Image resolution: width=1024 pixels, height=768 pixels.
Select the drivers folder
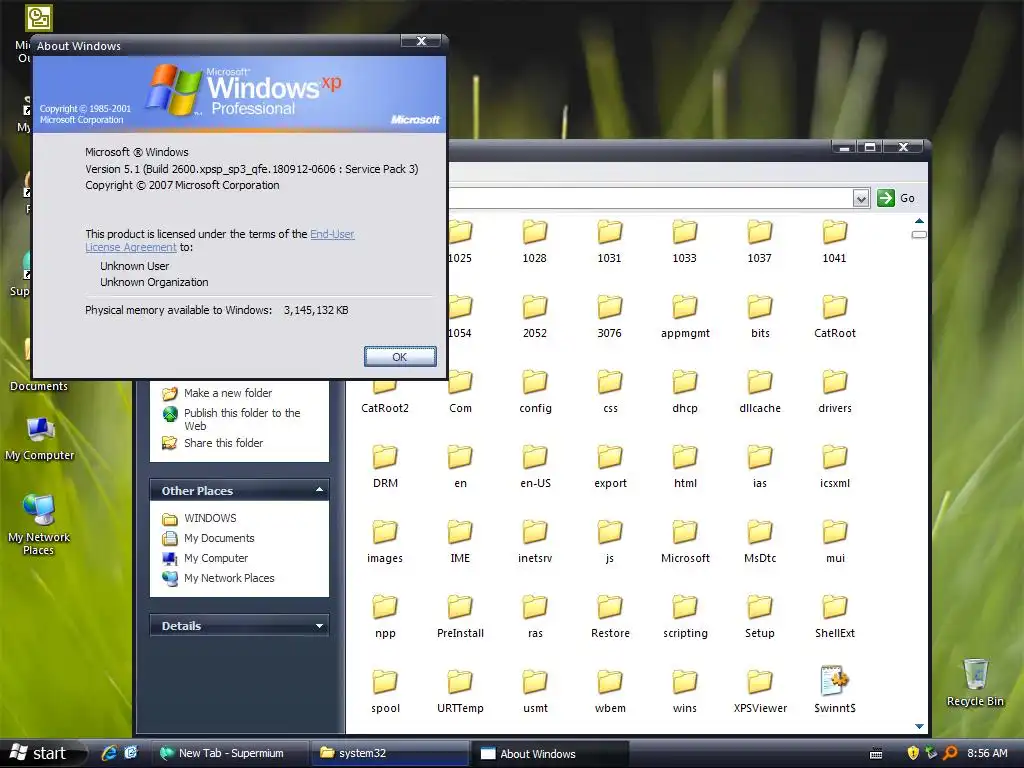835,391
